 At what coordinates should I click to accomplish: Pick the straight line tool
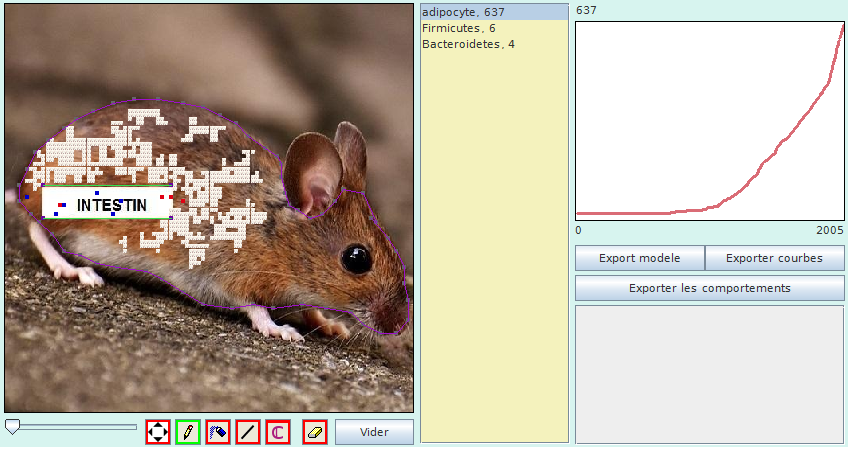(248, 432)
